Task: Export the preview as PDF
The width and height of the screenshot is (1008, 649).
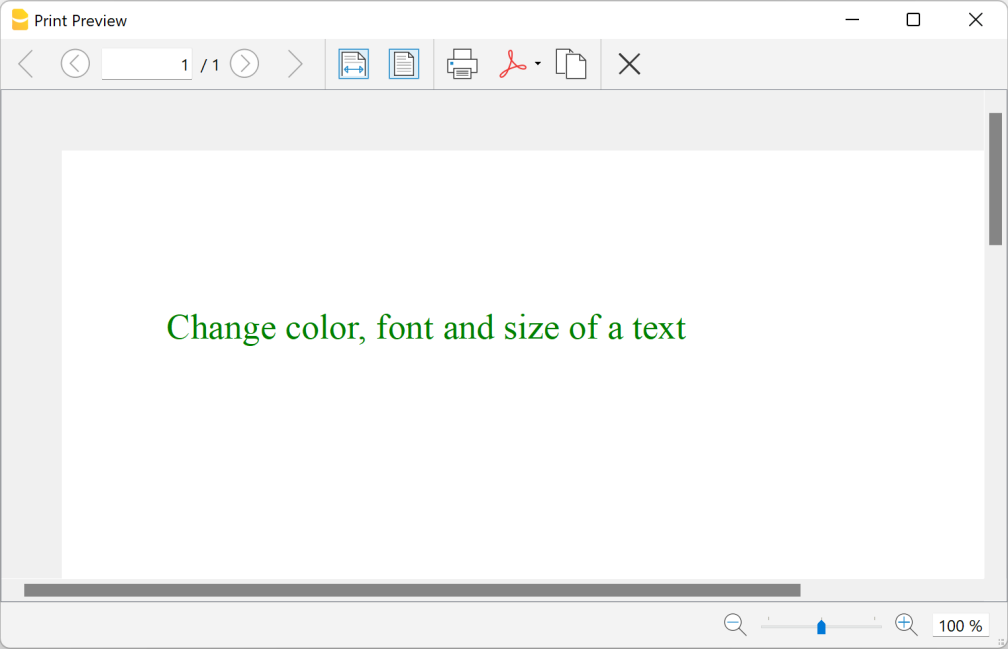Action: 514,63
